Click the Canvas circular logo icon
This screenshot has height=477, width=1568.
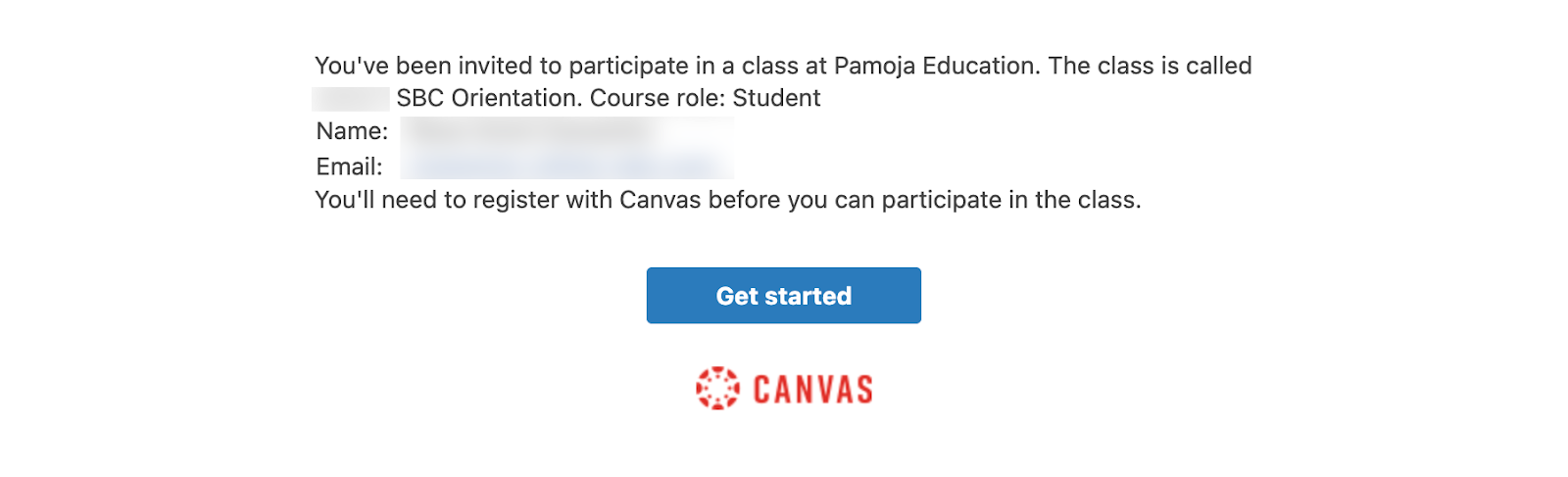click(x=717, y=389)
